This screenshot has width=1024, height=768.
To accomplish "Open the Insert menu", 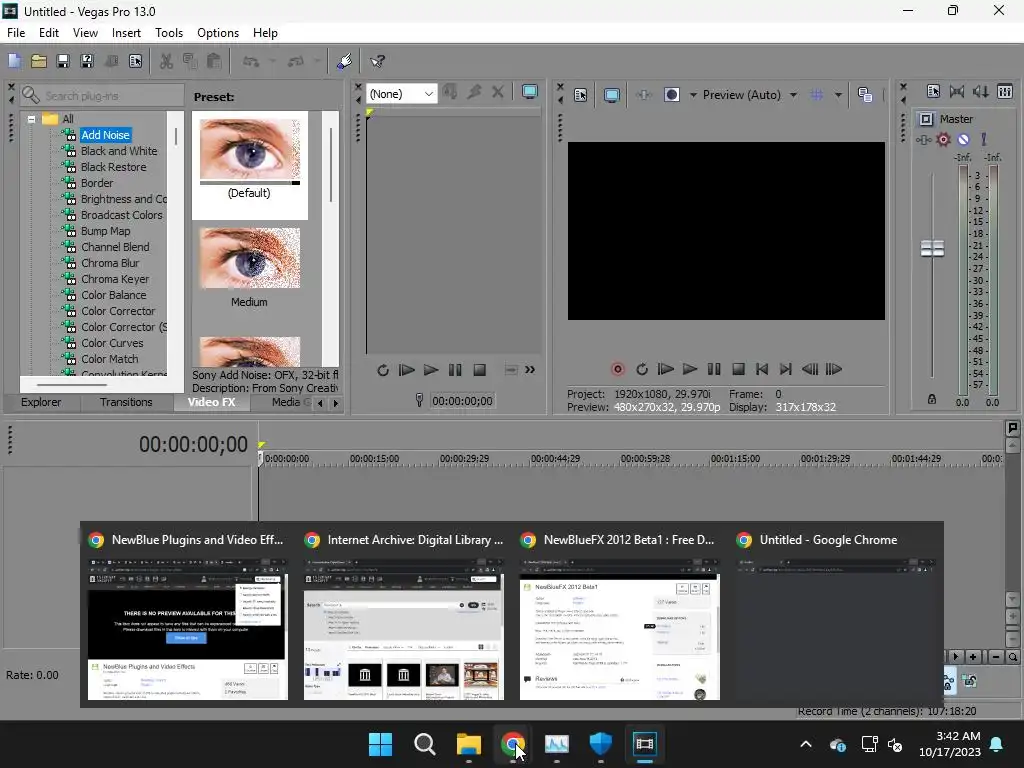I will (126, 33).
